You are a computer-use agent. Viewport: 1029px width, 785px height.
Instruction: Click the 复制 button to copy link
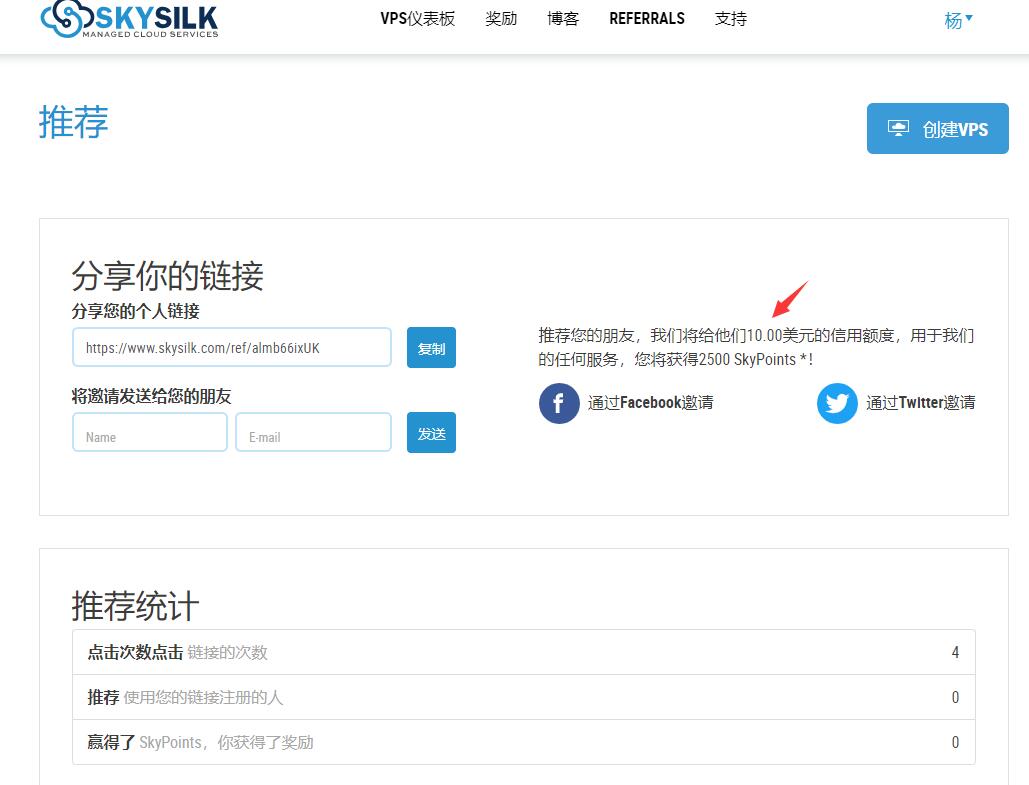[431, 347]
